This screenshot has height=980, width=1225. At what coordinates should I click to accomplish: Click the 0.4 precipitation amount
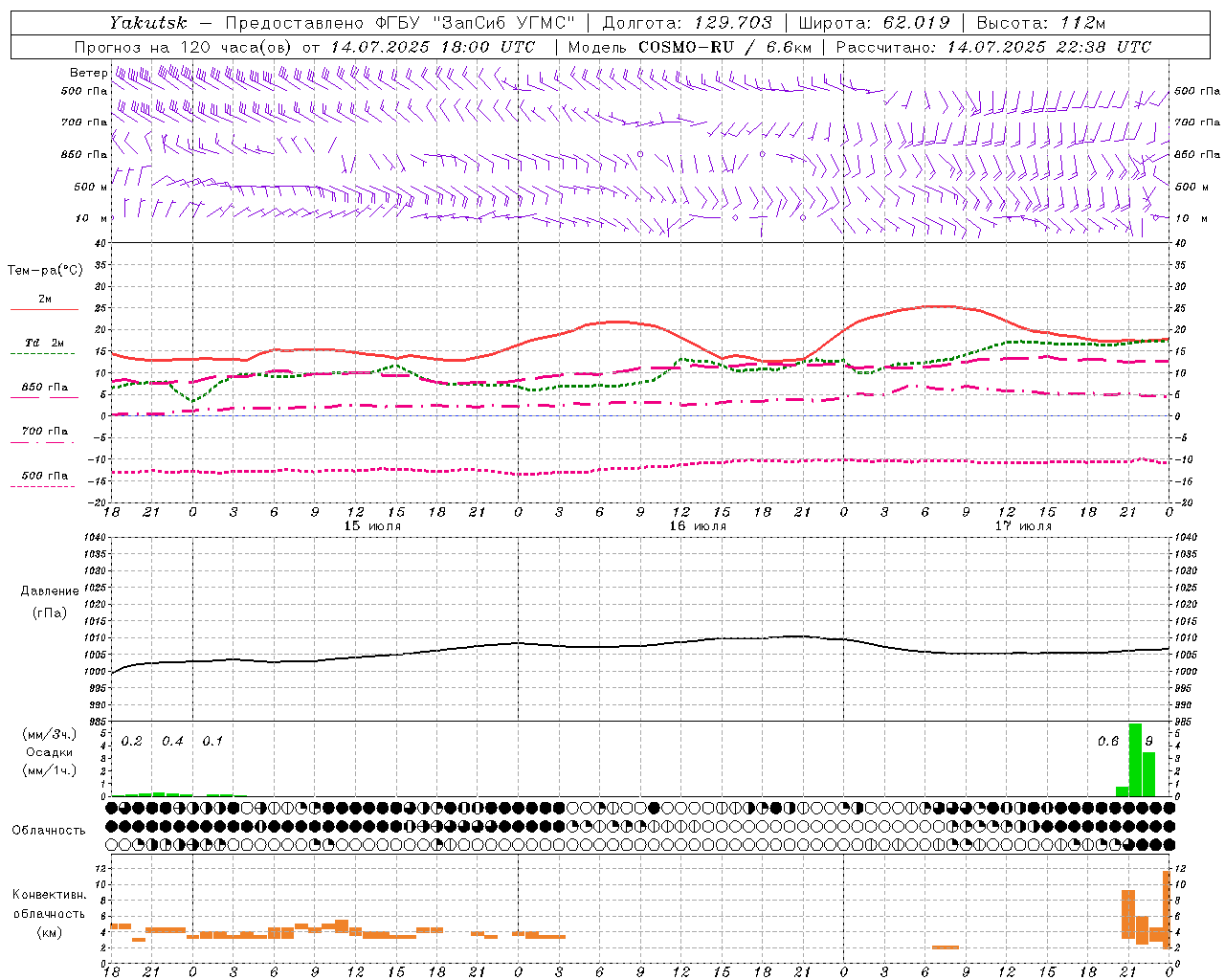172,742
